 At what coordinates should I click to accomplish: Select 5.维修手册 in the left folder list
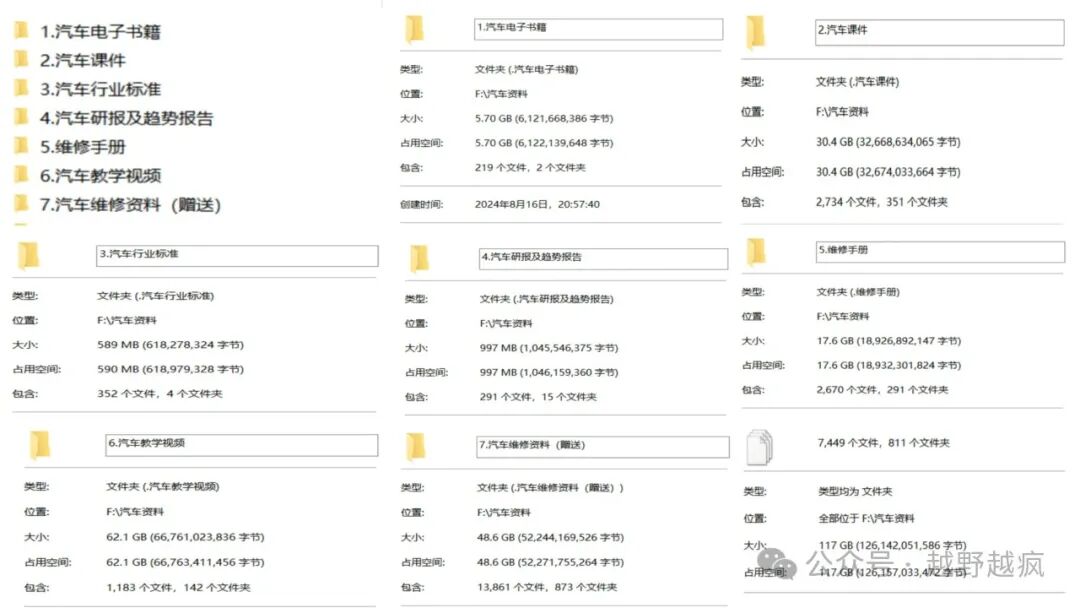pos(81,147)
